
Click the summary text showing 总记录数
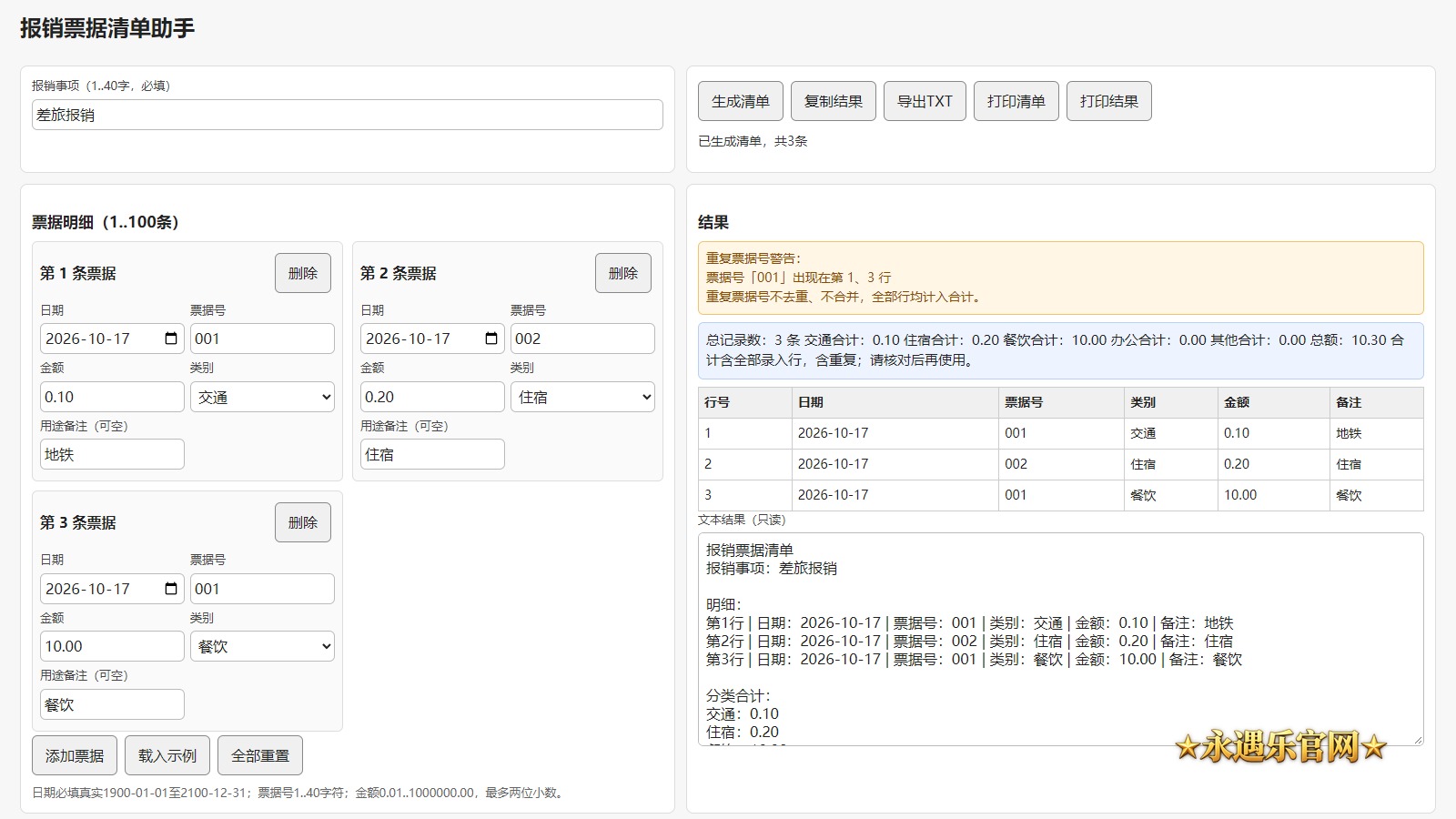pyautogui.click(x=1056, y=349)
